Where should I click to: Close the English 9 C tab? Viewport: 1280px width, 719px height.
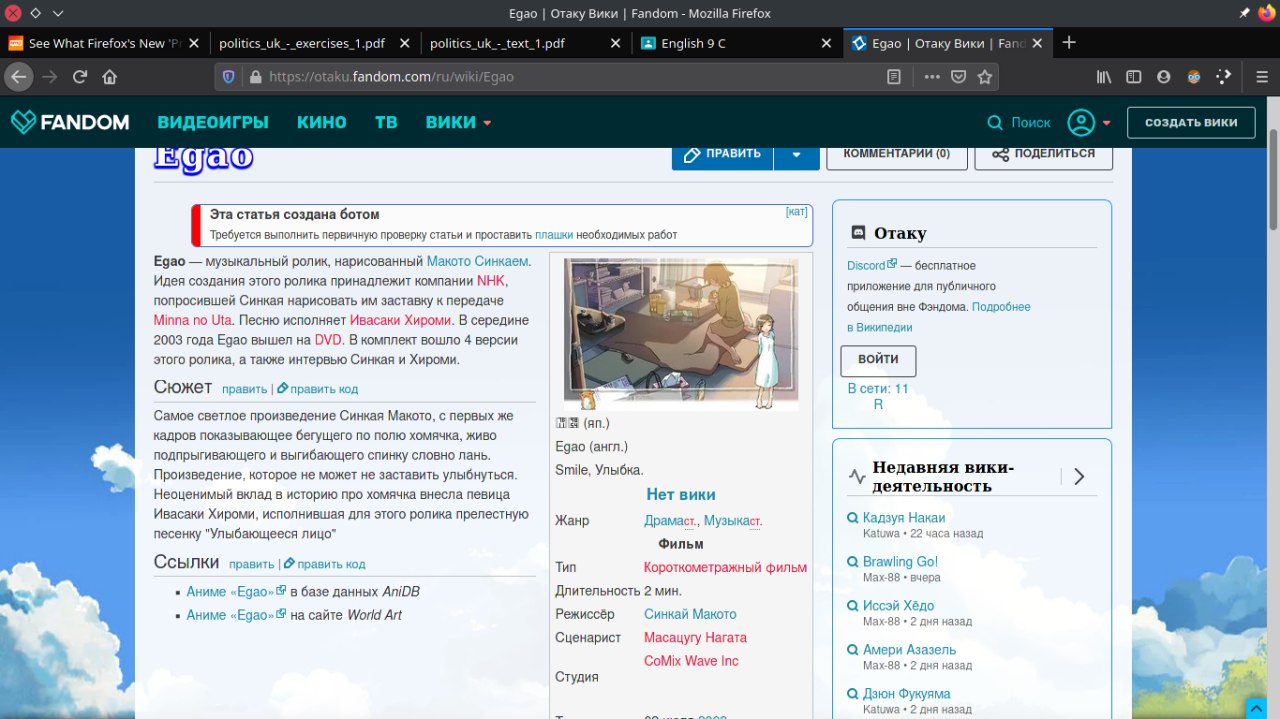point(826,43)
